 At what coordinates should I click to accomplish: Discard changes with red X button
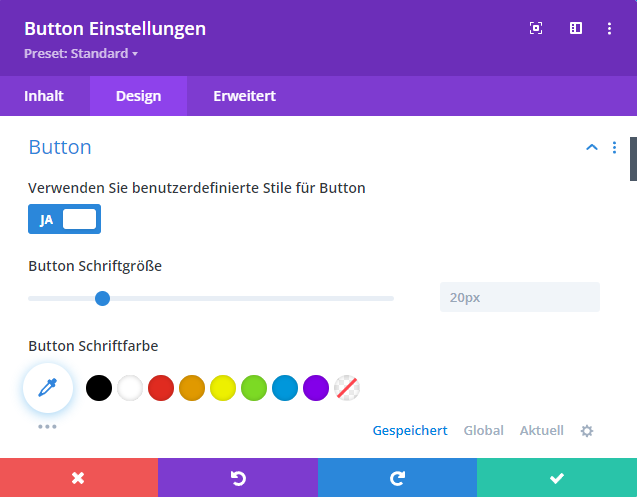[x=79, y=478]
